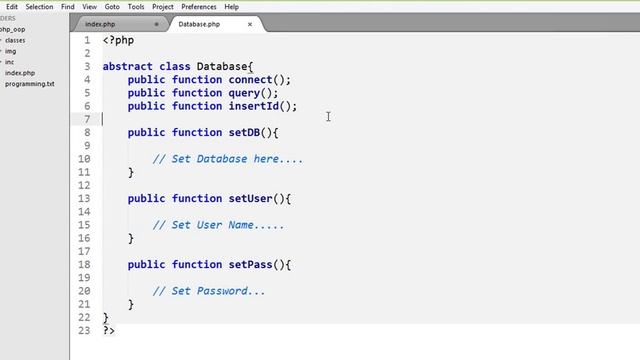This screenshot has width=640, height=360.
Task: Open index.php from the sidebar
Action: (20, 73)
